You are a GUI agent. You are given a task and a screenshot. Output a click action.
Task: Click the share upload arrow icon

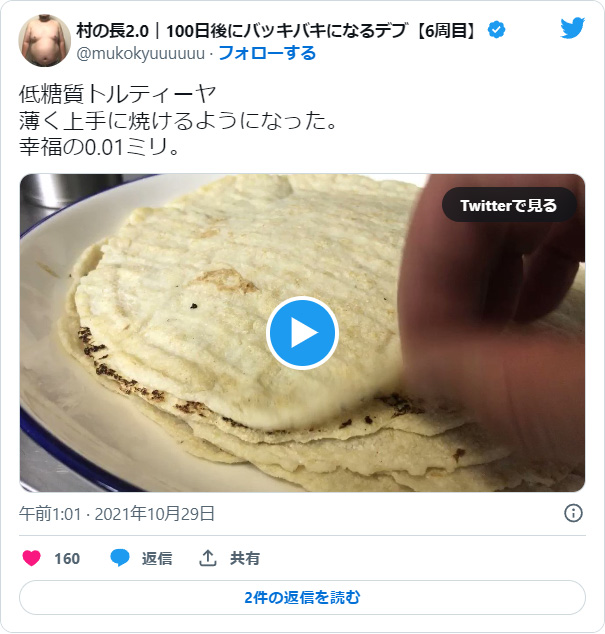[208, 558]
